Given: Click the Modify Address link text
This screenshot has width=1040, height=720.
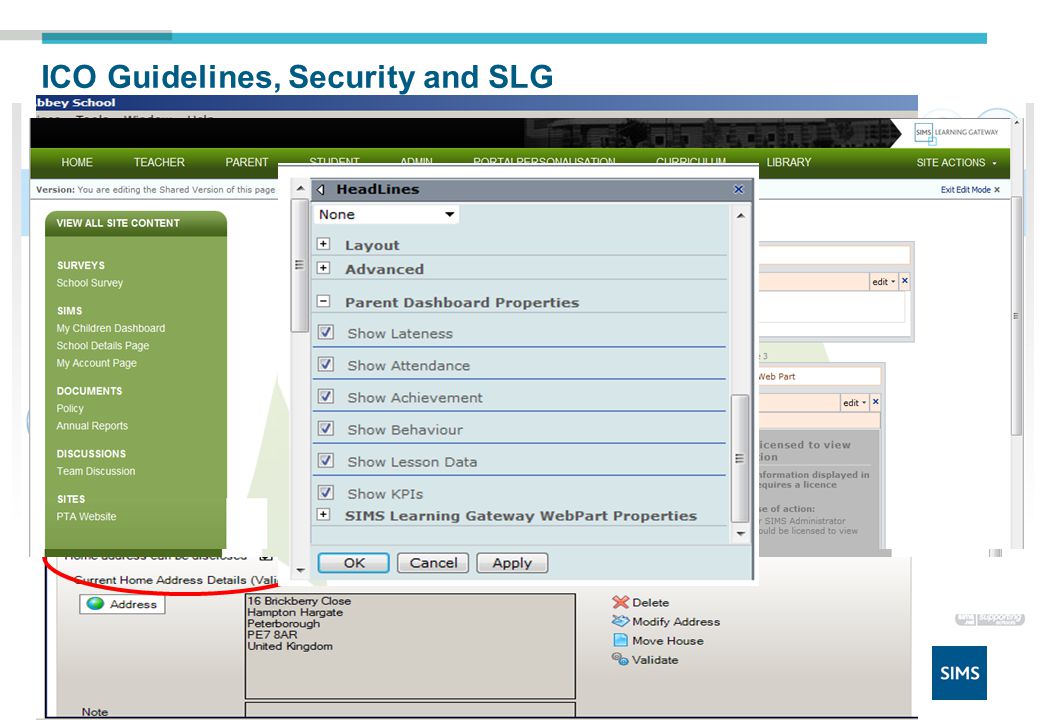Looking at the screenshot, I should (x=676, y=622).
